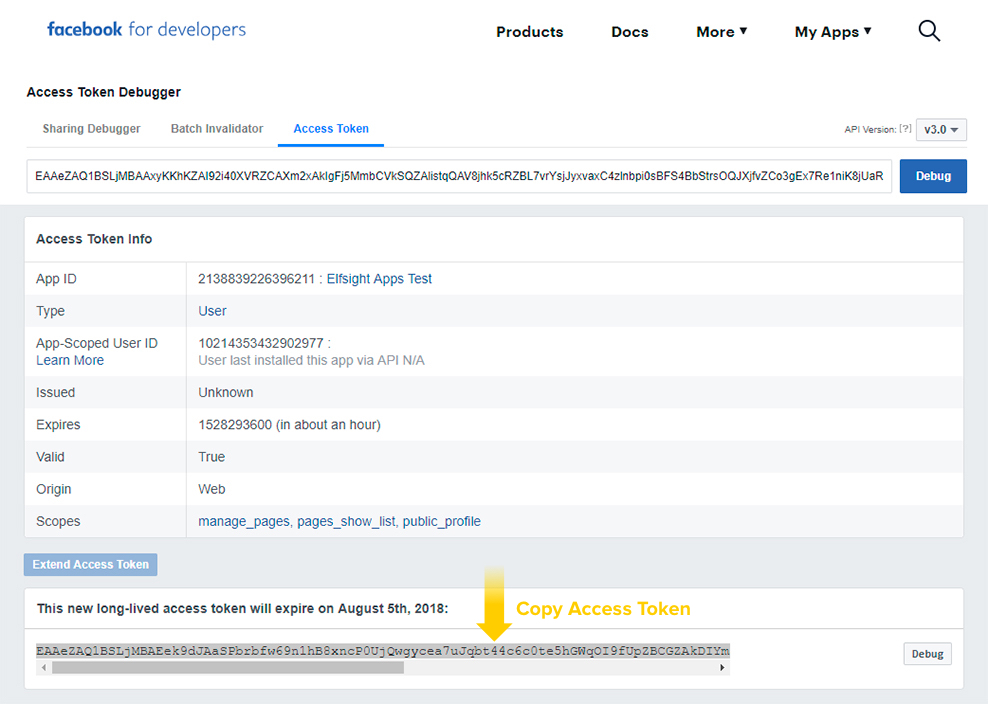Select the access token input field
The width and height of the screenshot is (988, 704).
[459, 175]
